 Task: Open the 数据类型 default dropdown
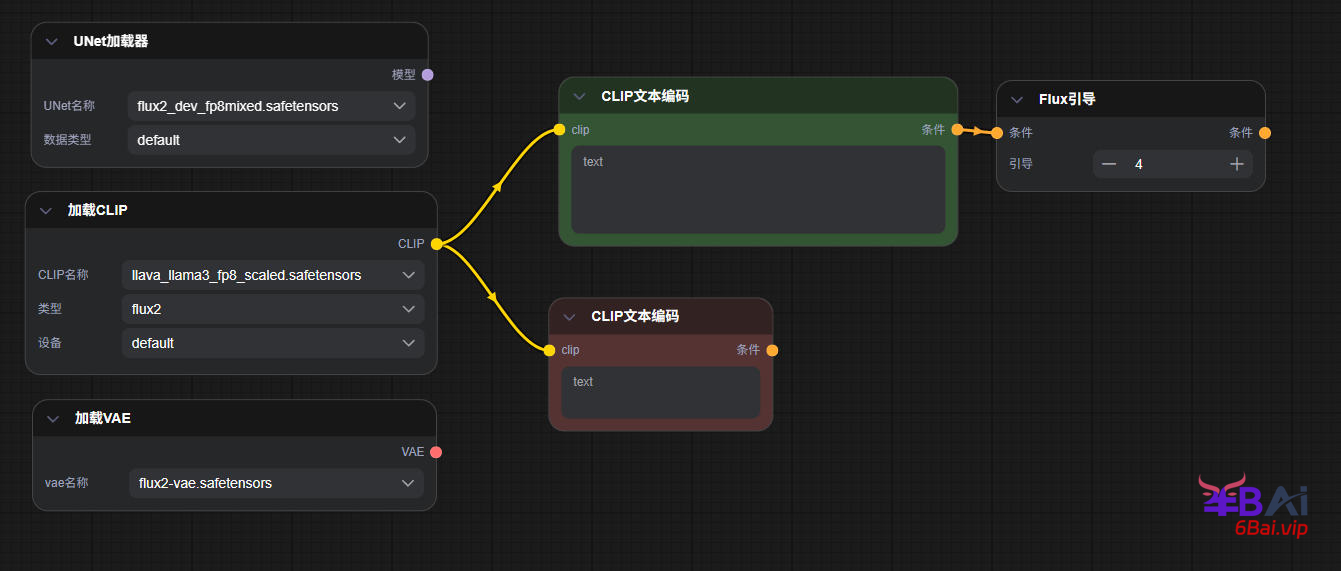coord(271,140)
